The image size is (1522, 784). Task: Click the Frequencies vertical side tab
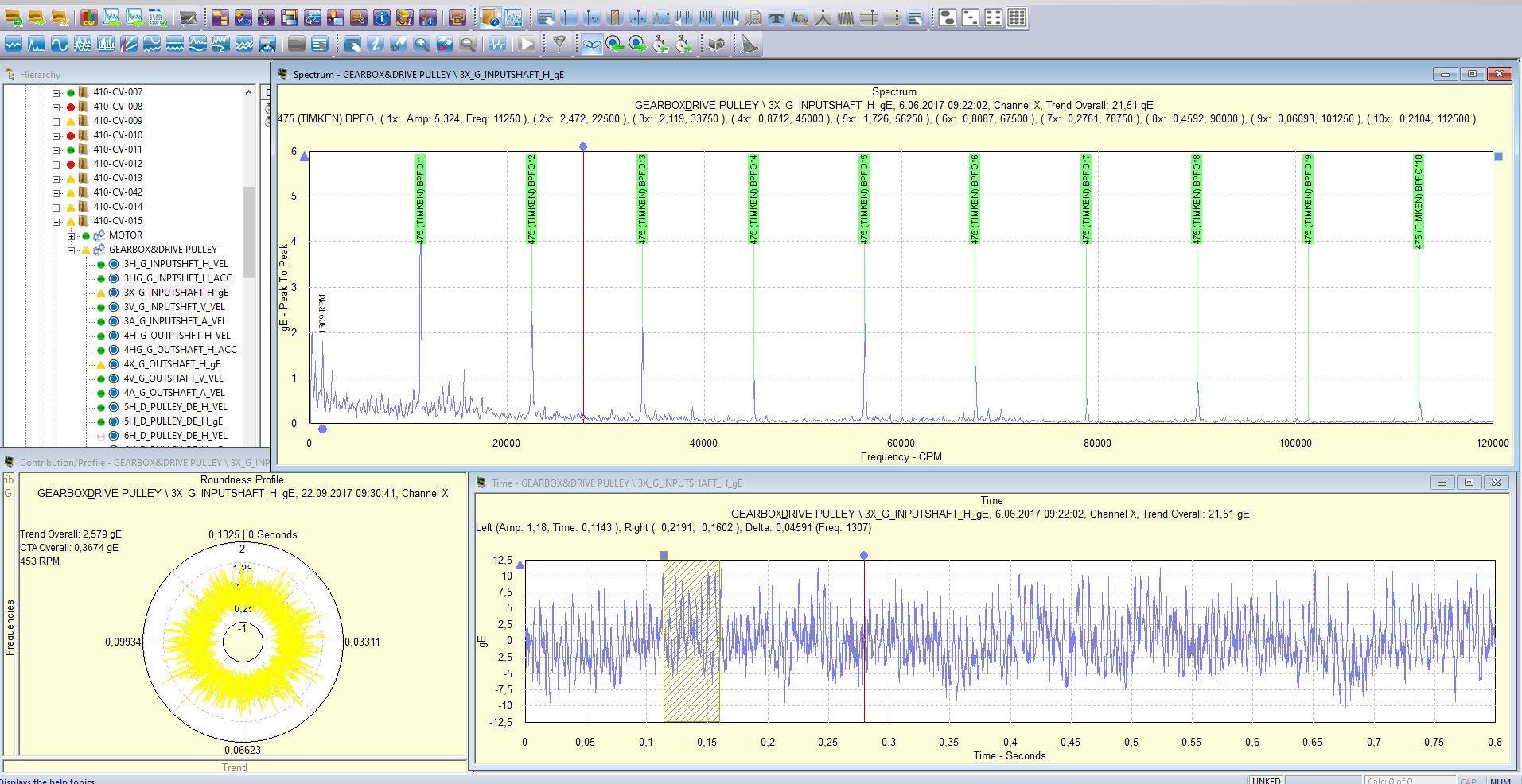10,627
